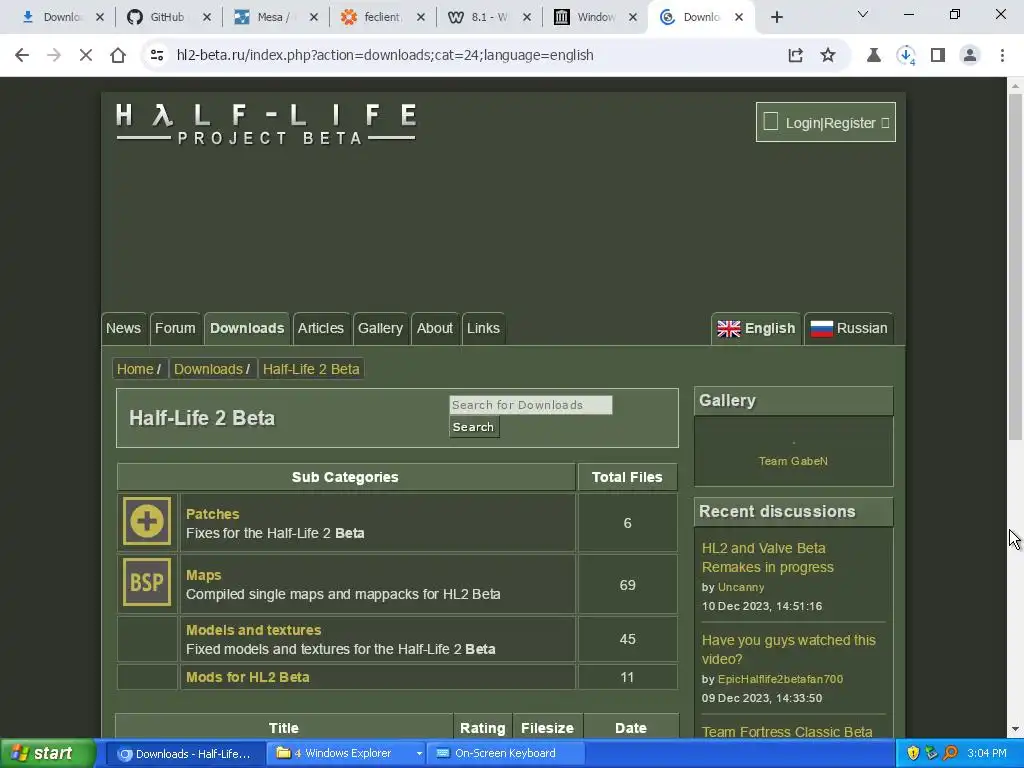
Task: Sort downloads by Title column
Action: coord(283,728)
